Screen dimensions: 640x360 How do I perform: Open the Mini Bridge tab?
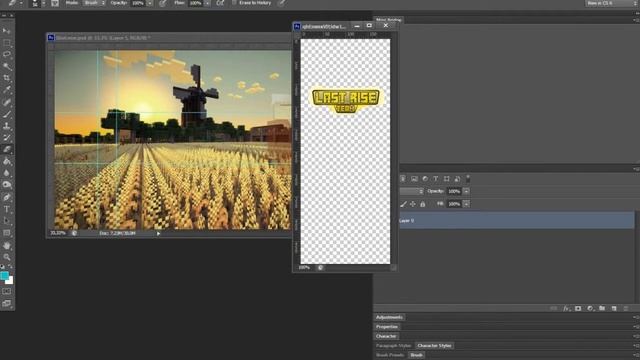tap(389, 20)
